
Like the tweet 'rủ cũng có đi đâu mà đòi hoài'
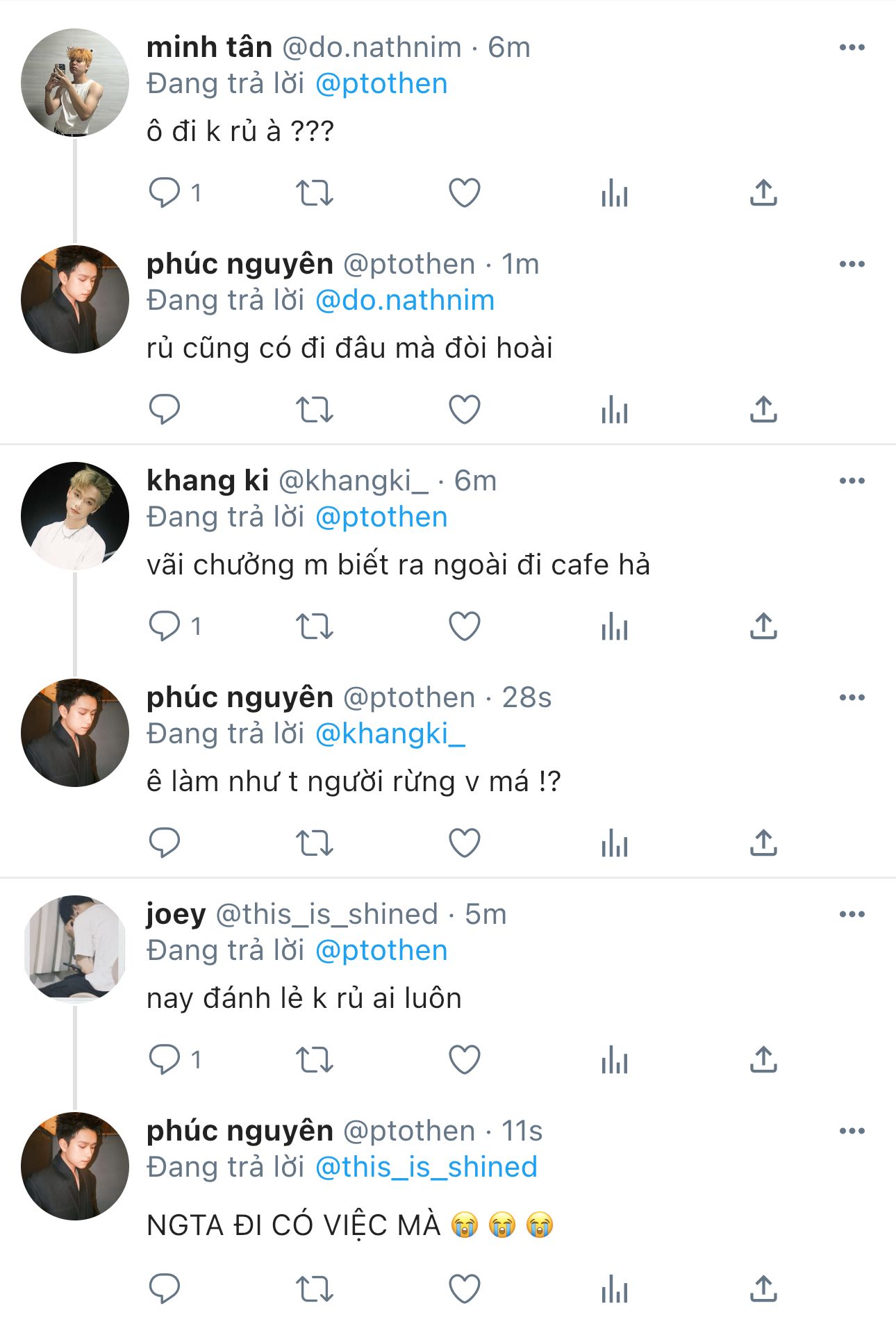[x=465, y=409]
